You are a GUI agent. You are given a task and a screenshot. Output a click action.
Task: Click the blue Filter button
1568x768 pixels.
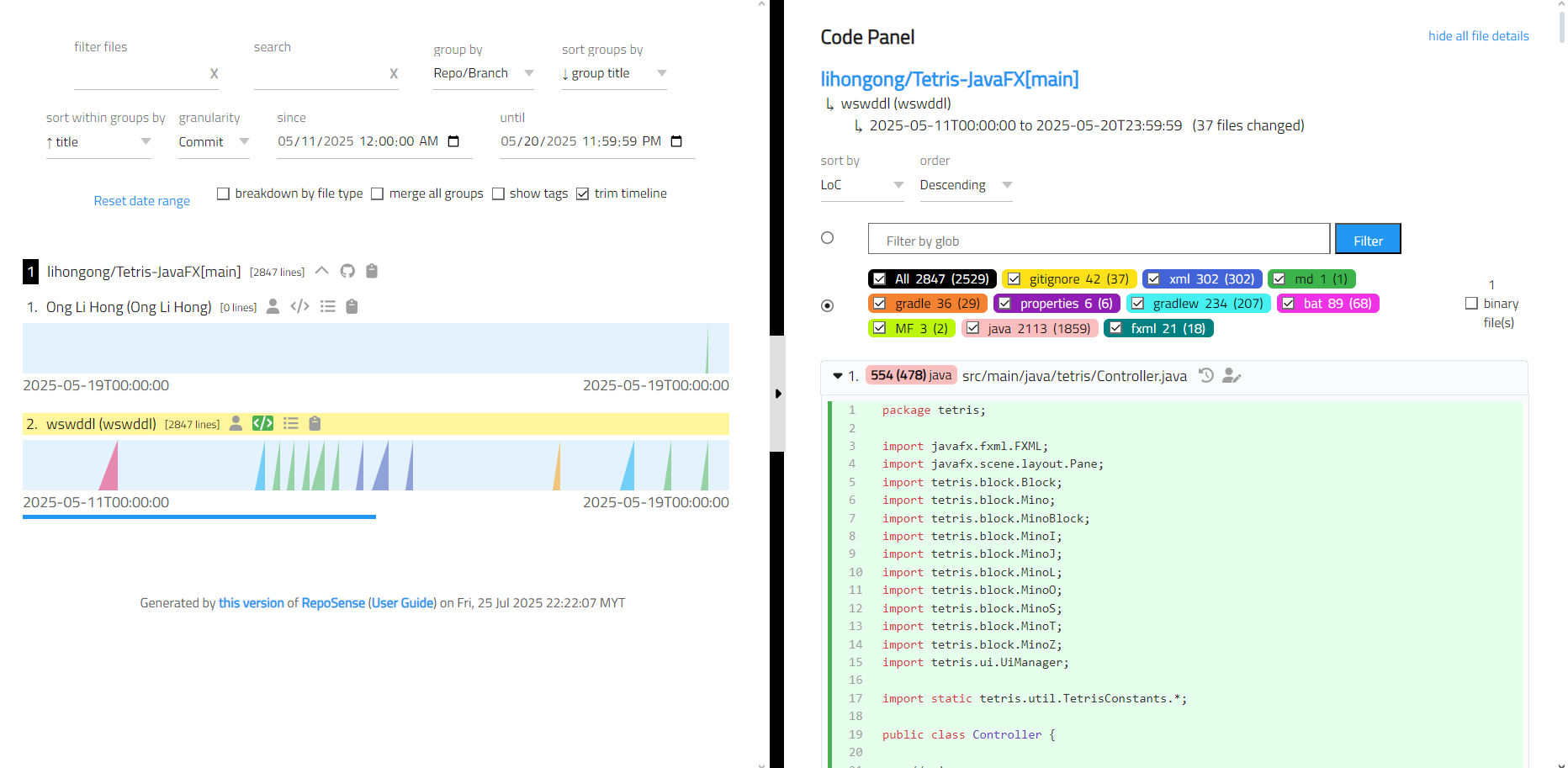1368,239
